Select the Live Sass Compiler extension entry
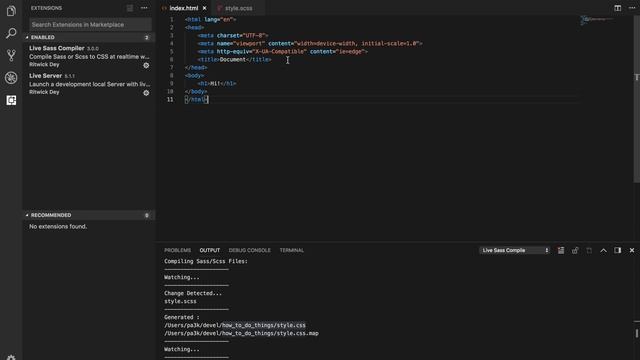The width and height of the screenshot is (640, 360). 89,56
